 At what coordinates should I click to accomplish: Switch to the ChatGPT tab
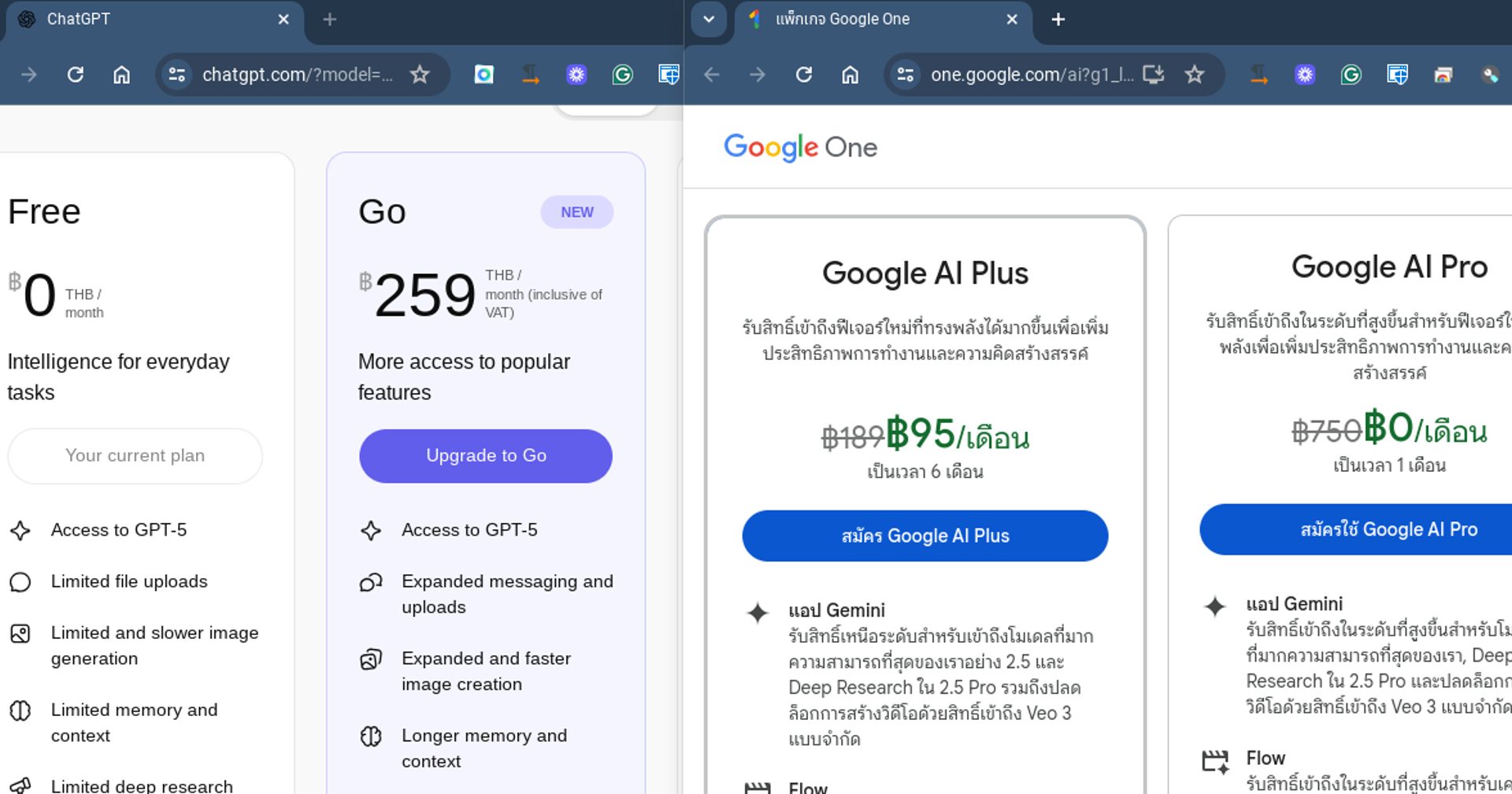point(142,19)
